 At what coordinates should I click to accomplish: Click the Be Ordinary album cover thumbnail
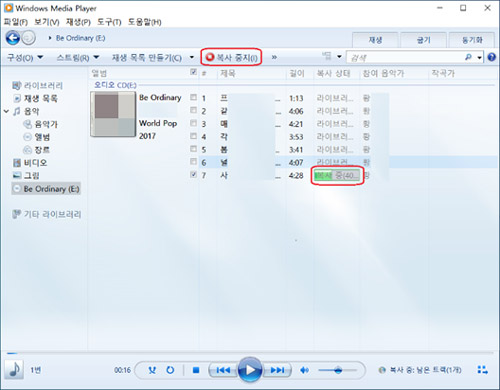[x=113, y=114]
